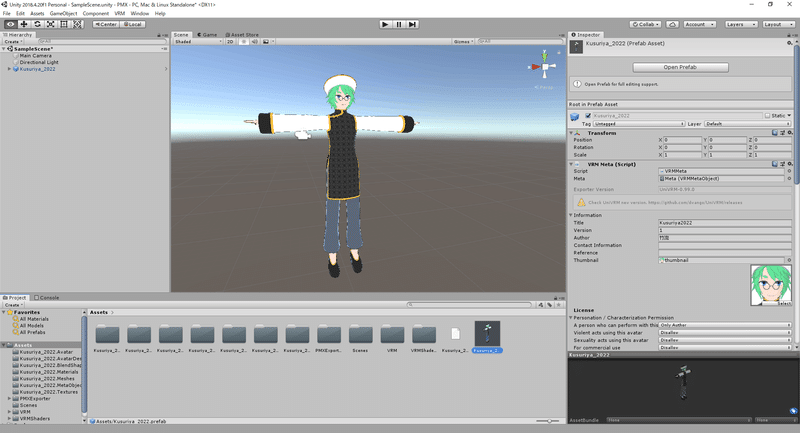Viewport: 800px width, 433px height.
Task: Toggle Inspector panel lock icon
Action: pos(789,35)
